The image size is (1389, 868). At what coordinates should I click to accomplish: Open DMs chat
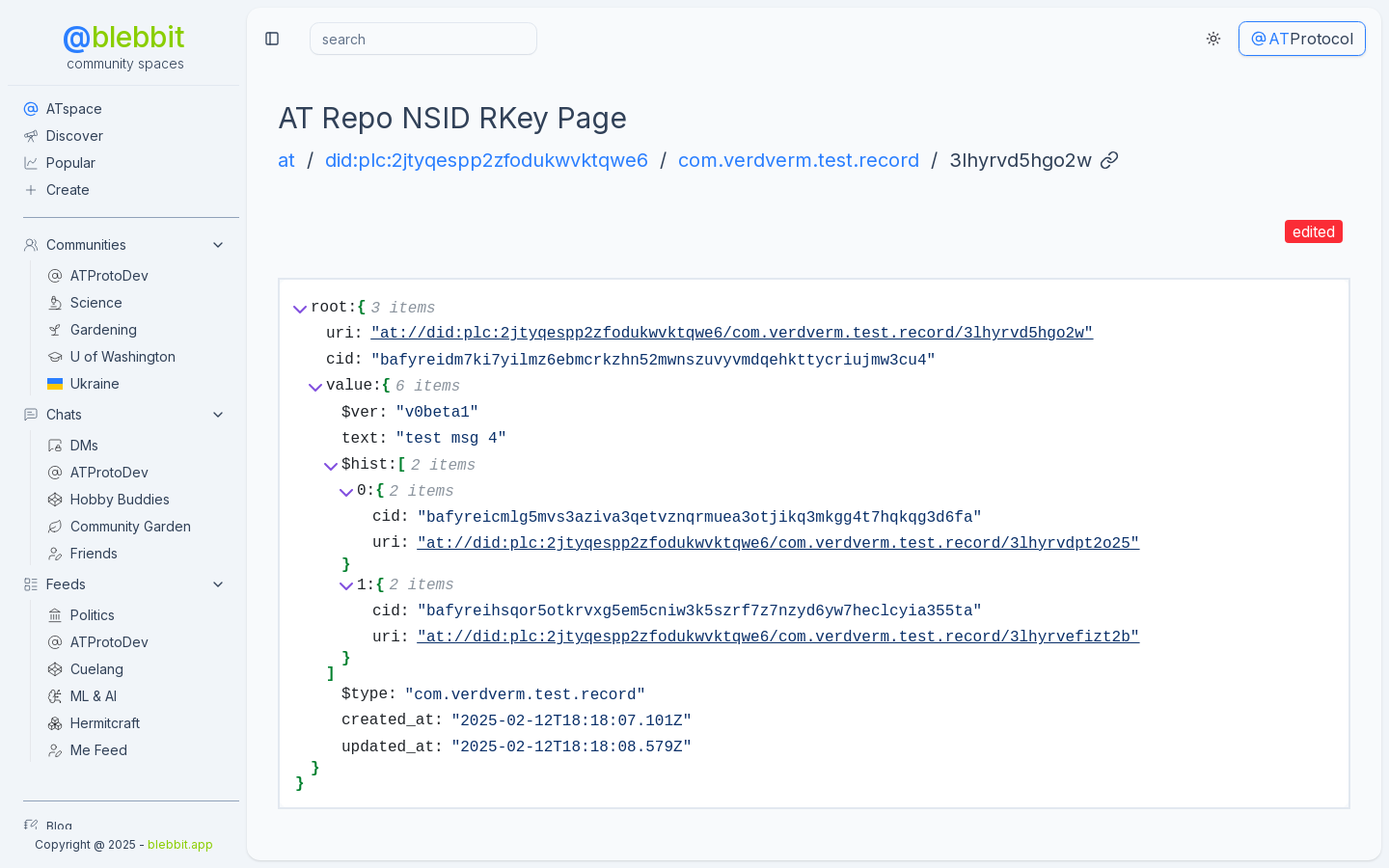[84, 446]
